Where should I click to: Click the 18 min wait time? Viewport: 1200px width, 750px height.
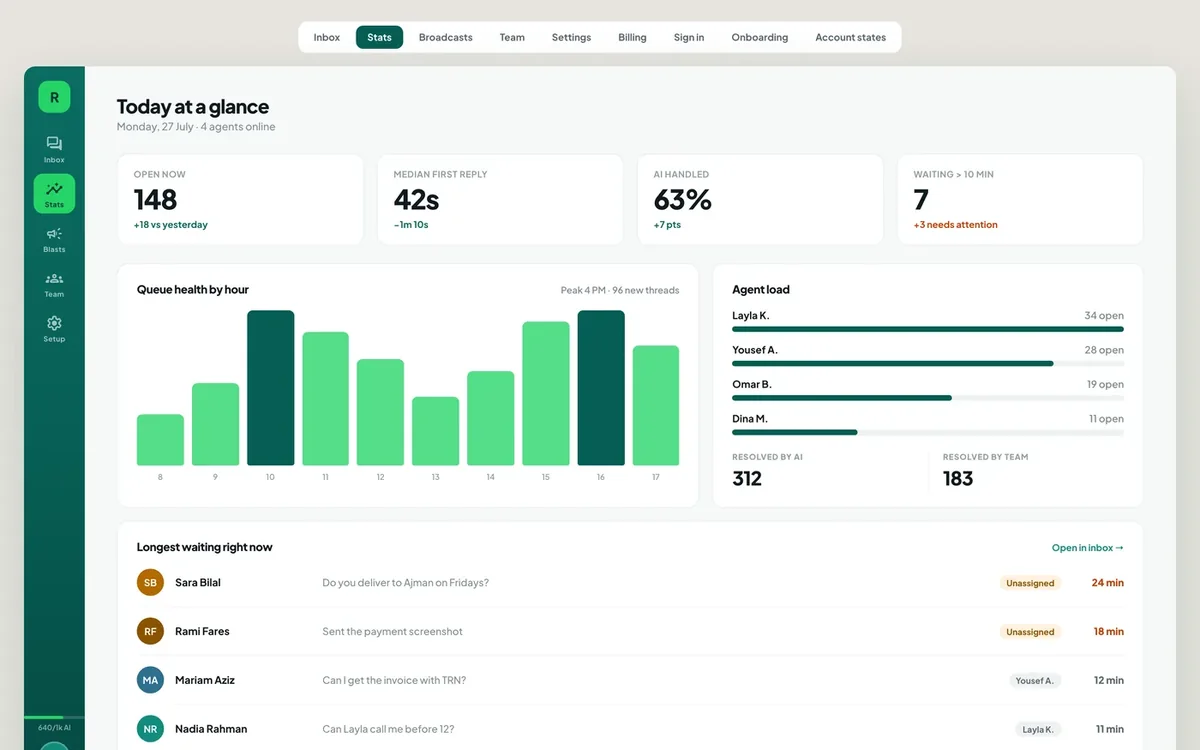[1109, 632]
